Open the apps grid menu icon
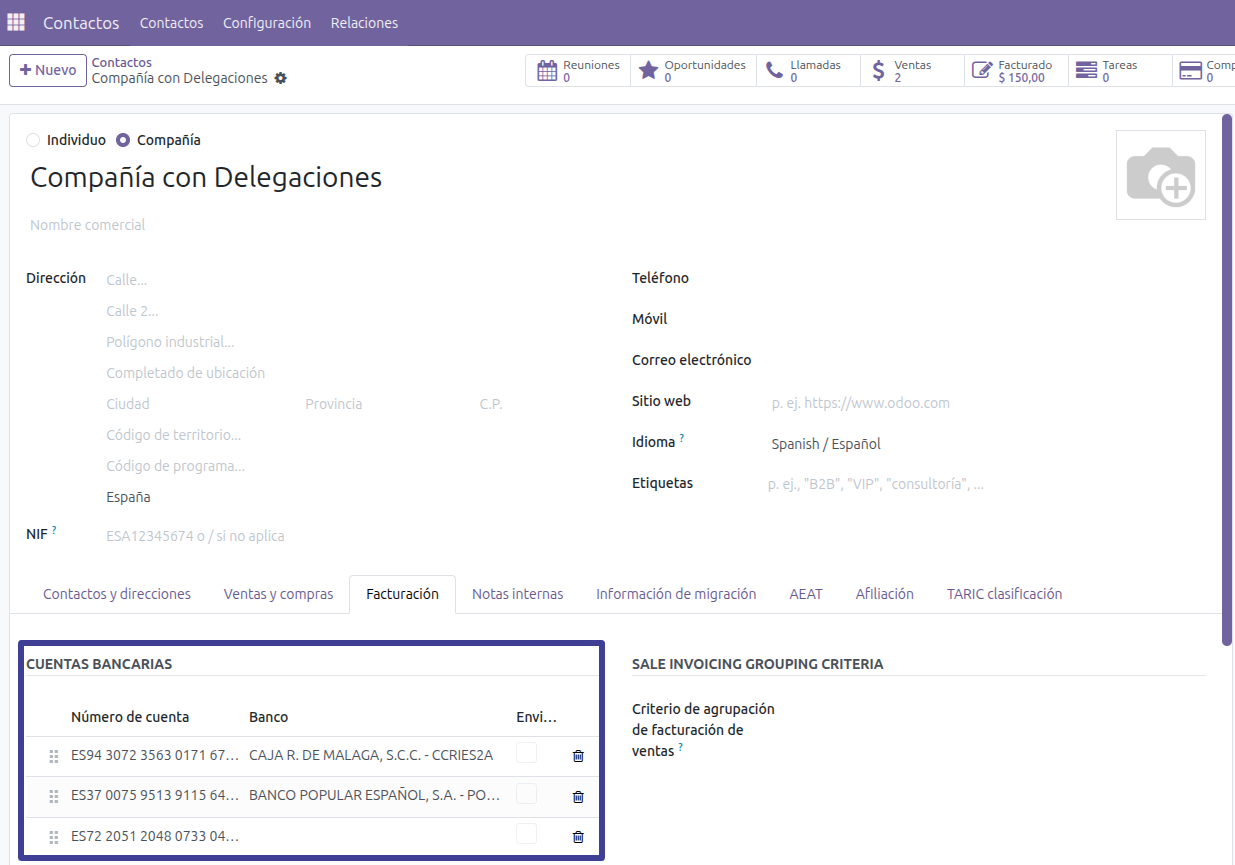Image resolution: width=1235 pixels, height=865 pixels. (x=16, y=22)
